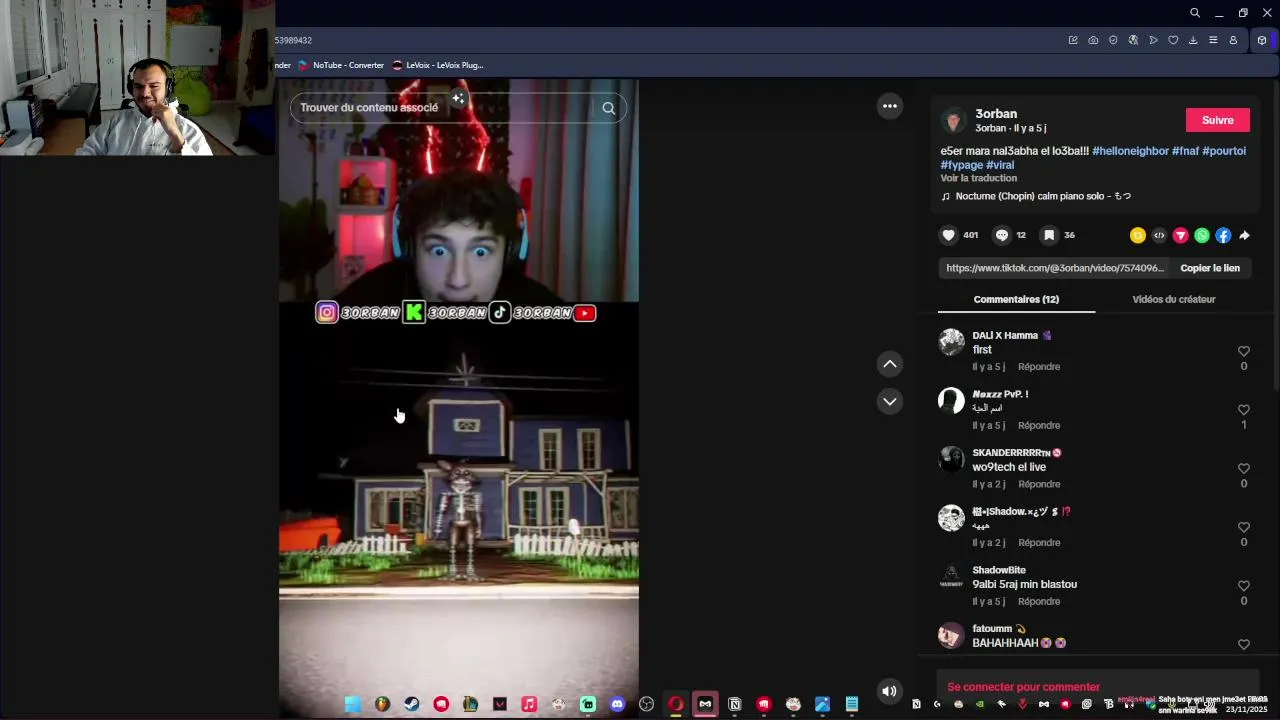Open the page translate globe icon
Viewport: 1280px width, 720px height.
click(x=1133, y=40)
